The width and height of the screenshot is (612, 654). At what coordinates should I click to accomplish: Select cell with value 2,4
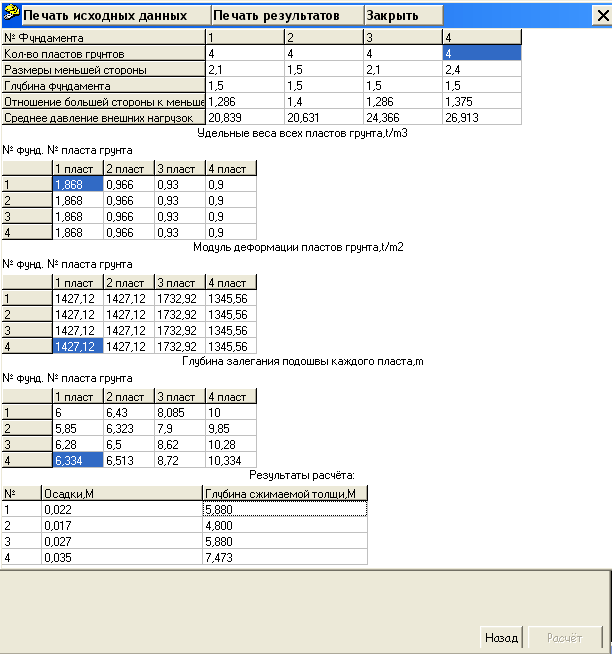pos(482,70)
